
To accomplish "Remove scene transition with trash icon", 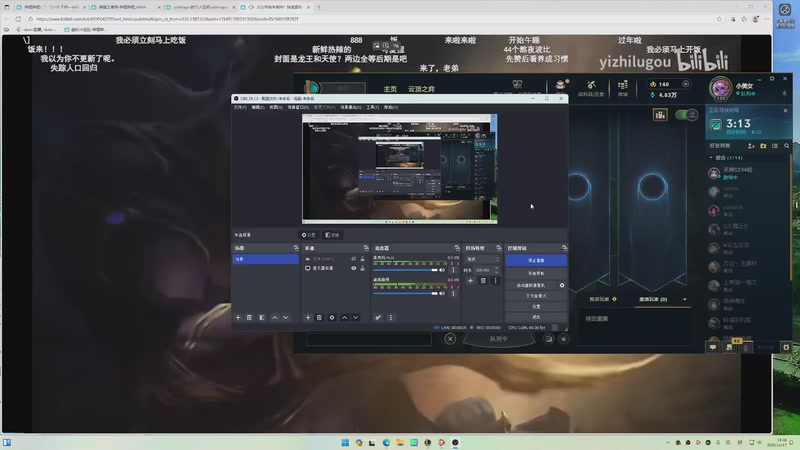I will point(483,281).
